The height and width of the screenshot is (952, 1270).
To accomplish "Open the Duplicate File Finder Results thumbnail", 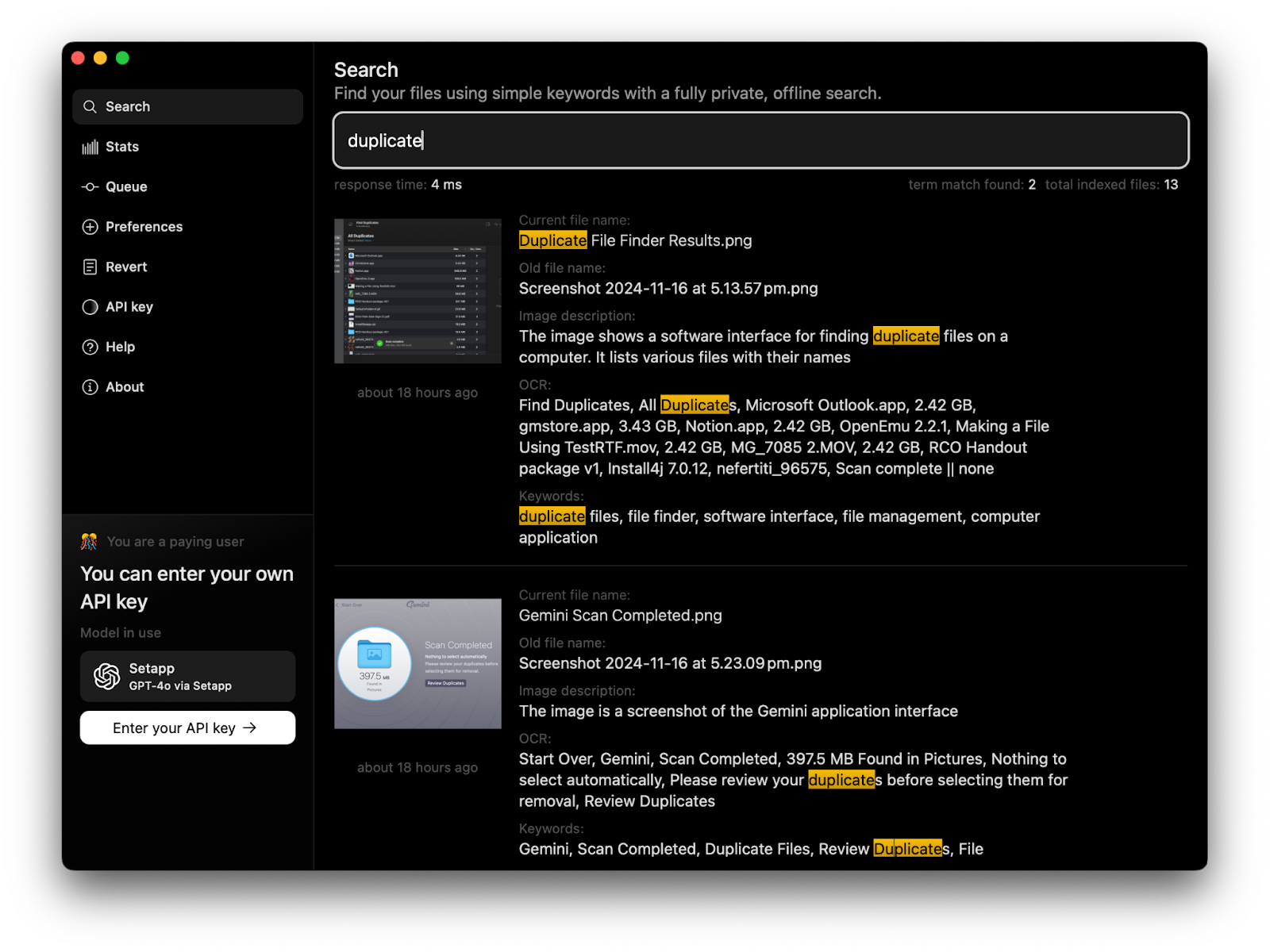I will (418, 291).
